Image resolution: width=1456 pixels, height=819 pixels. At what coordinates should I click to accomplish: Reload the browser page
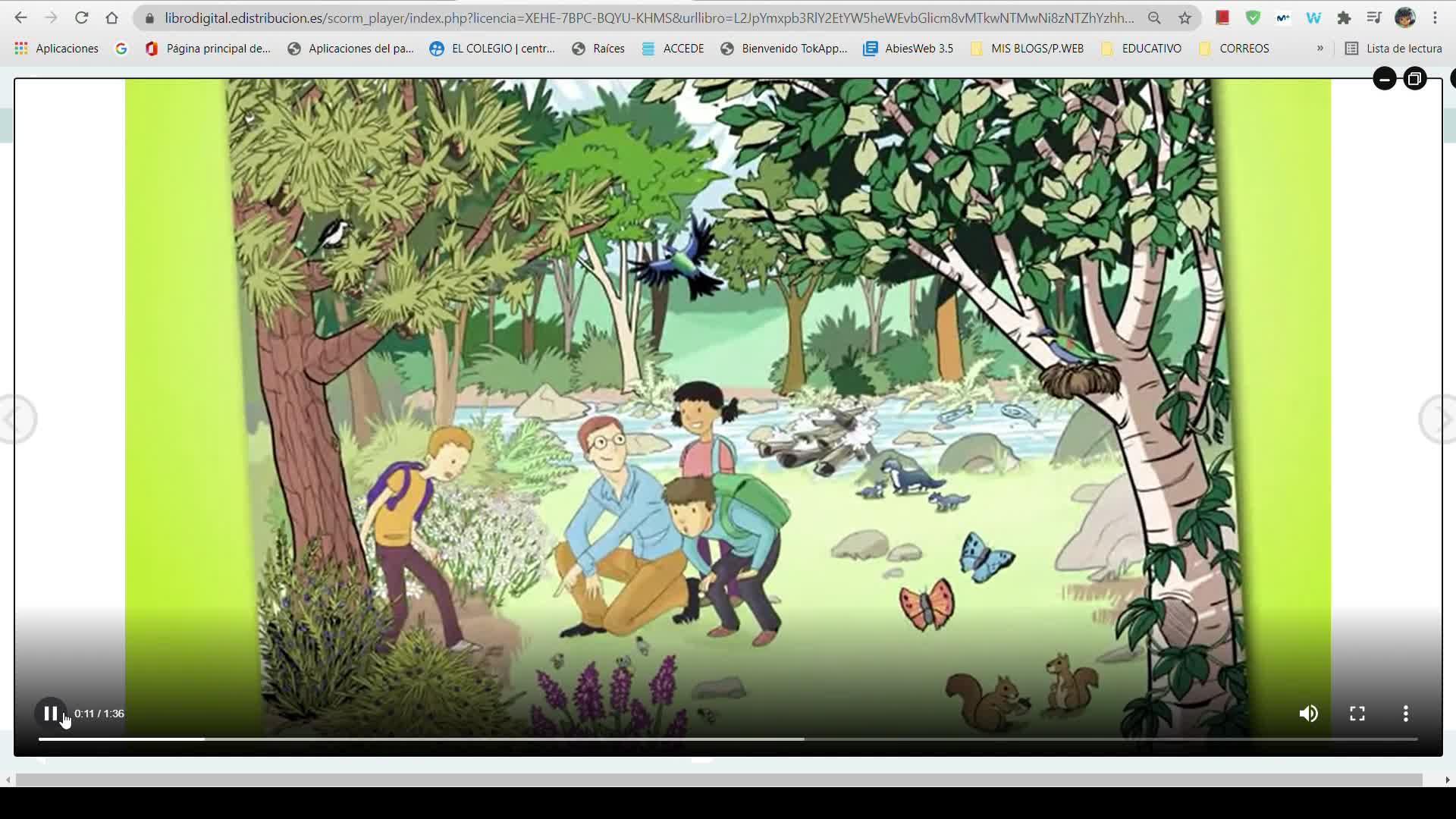pos(81,17)
